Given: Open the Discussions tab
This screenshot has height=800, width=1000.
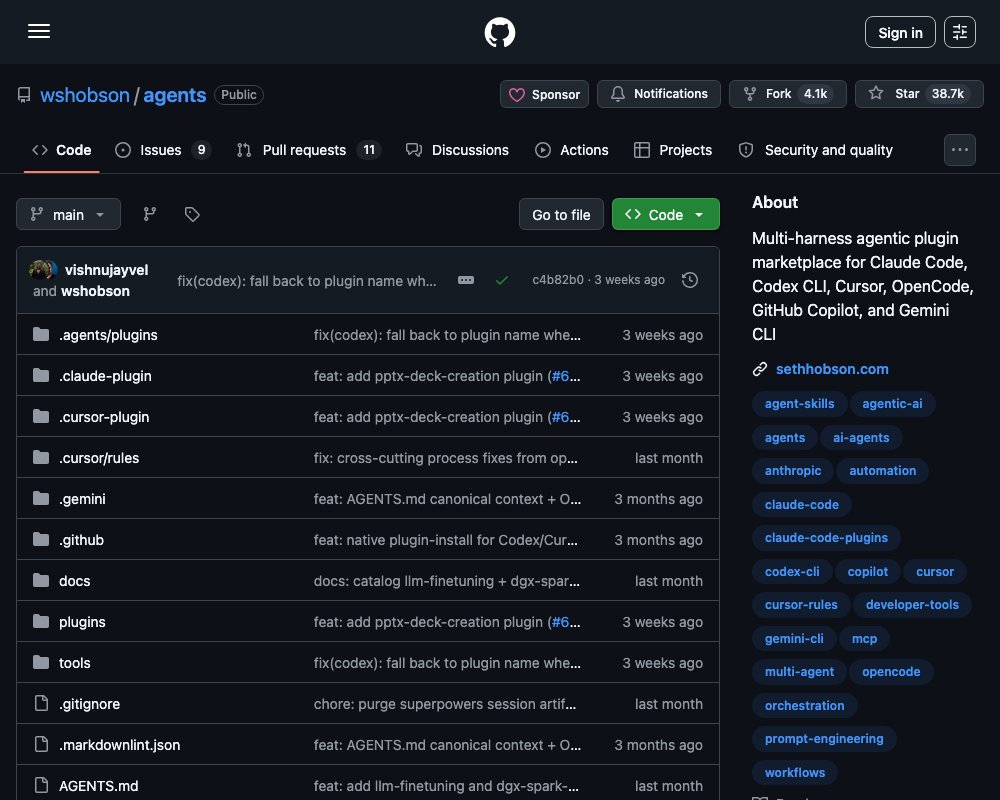Looking at the screenshot, I should (x=457, y=150).
